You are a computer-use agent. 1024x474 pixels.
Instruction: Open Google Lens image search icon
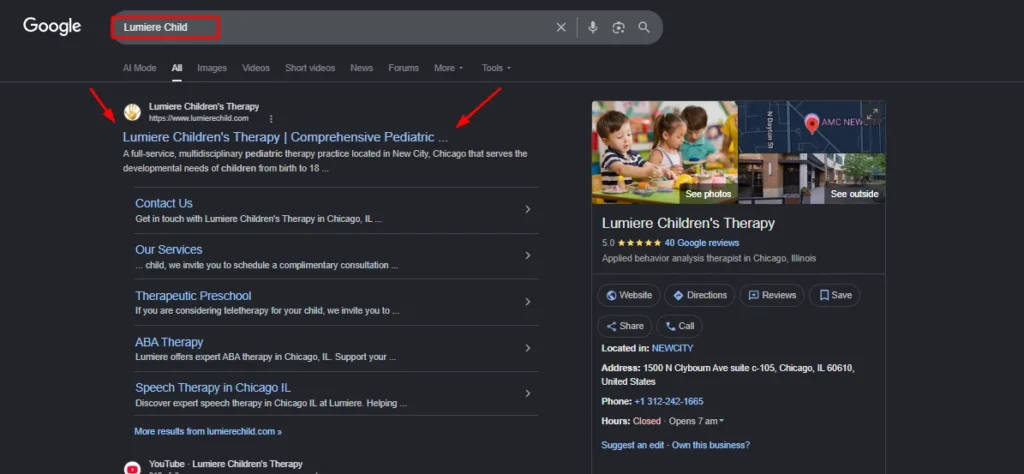tap(618, 27)
